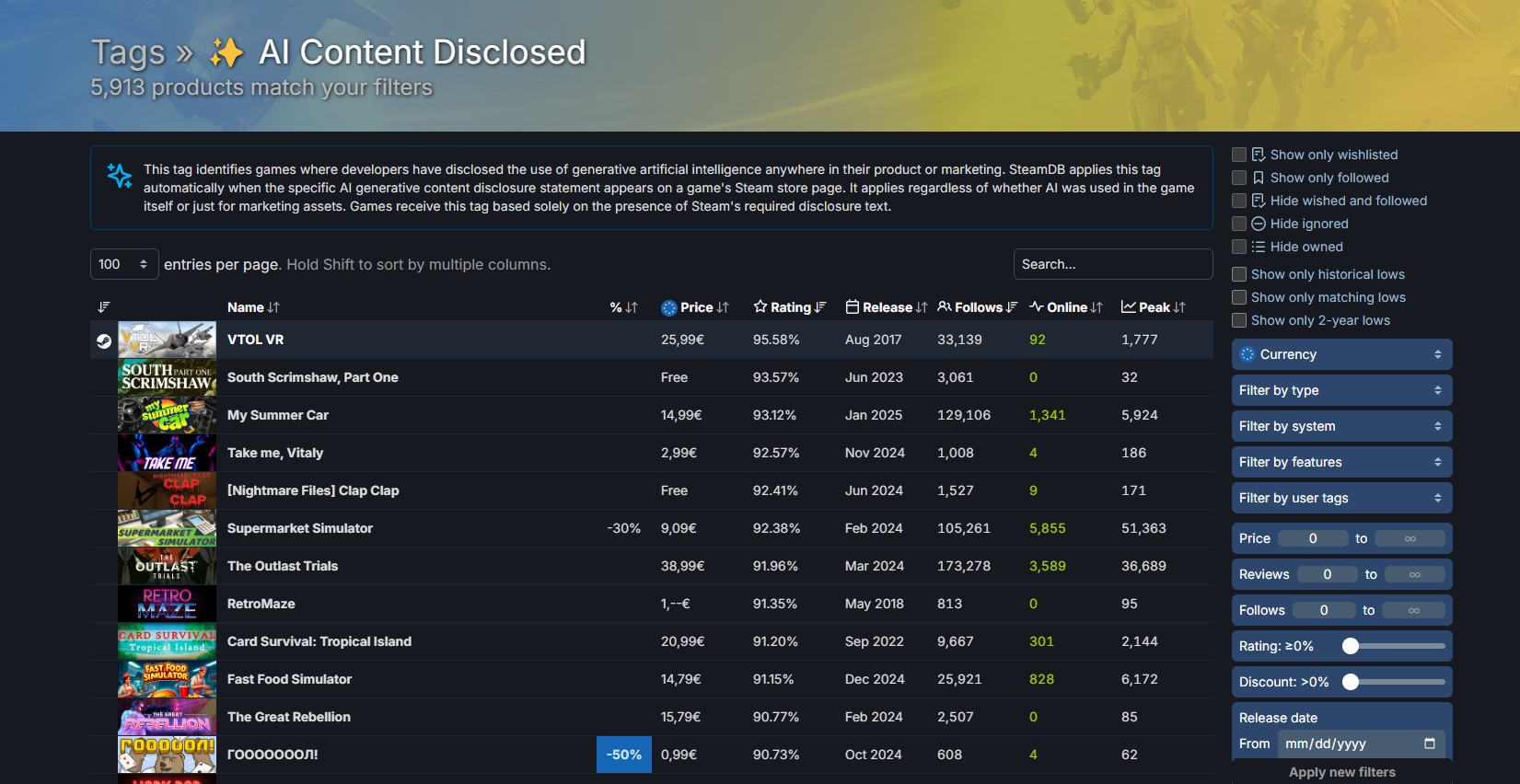Click the Steam icon beside VTOL VR

tap(104, 340)
